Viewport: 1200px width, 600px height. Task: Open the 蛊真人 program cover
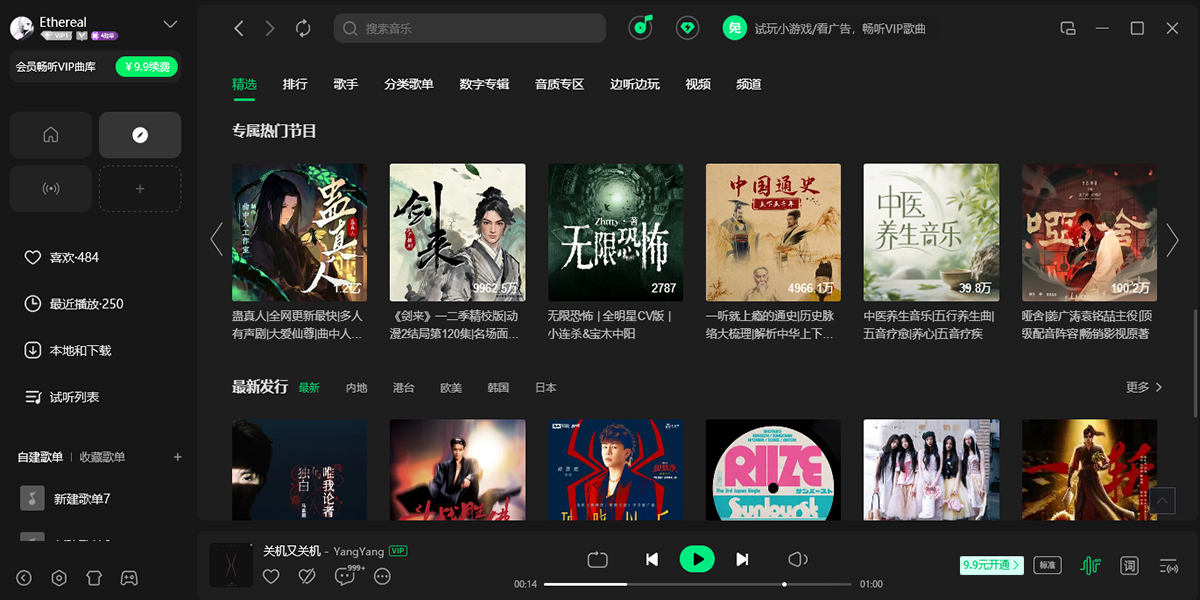pos(299,232)
